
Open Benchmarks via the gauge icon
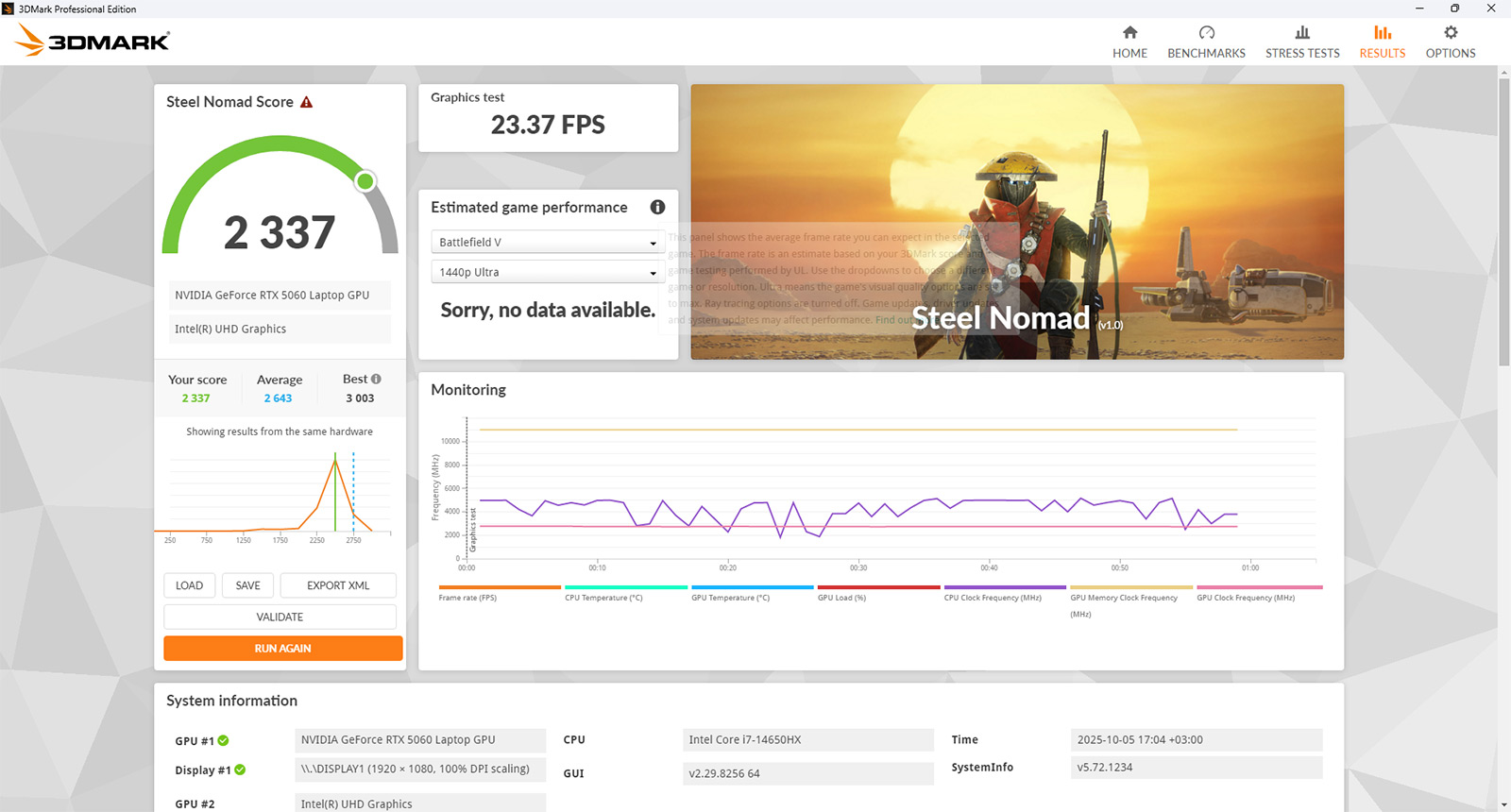pyautogui.click(x=1206, y=33)
